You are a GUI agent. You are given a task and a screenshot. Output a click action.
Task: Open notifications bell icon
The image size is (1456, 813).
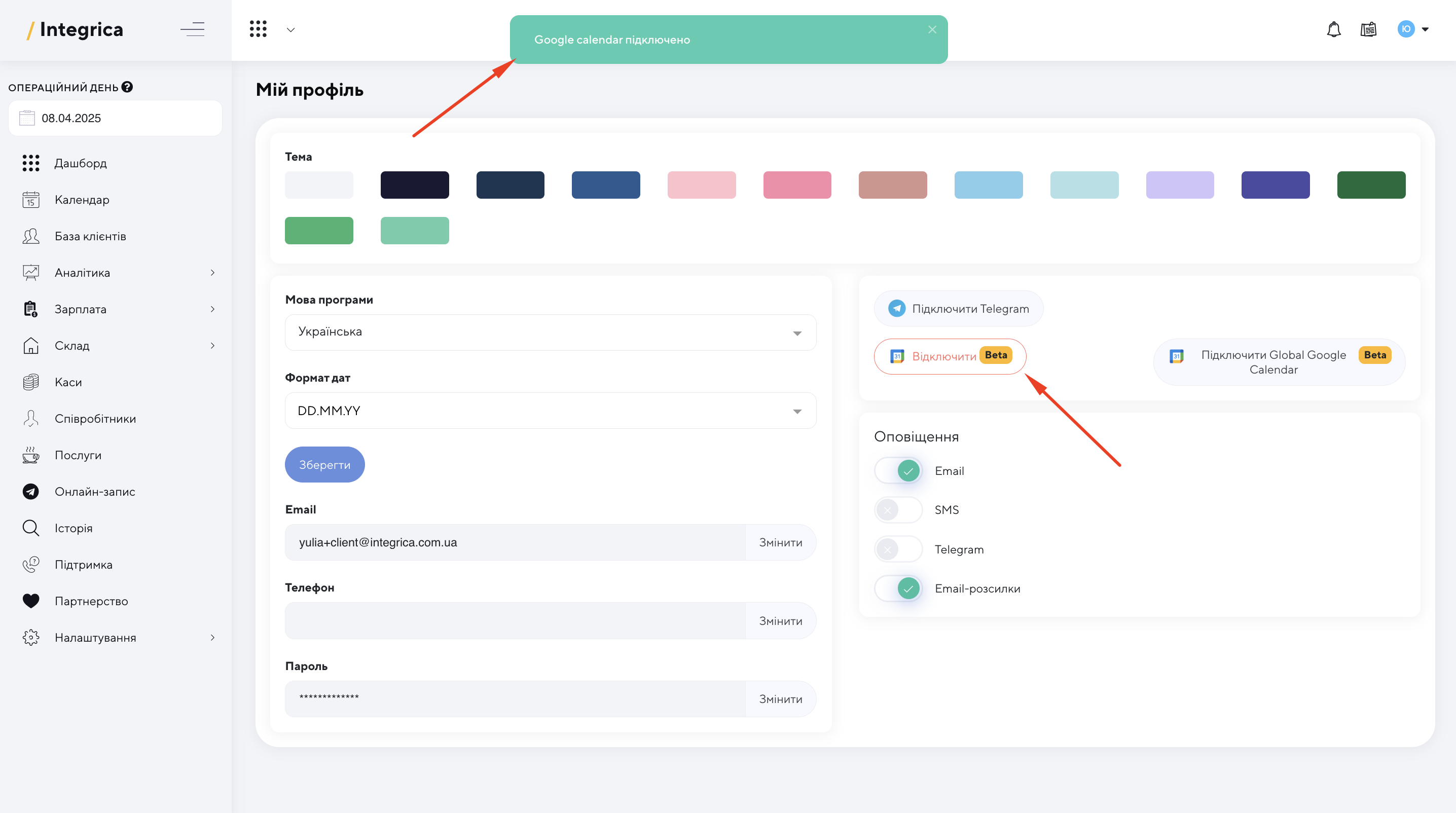click(x=1333, y=29)
